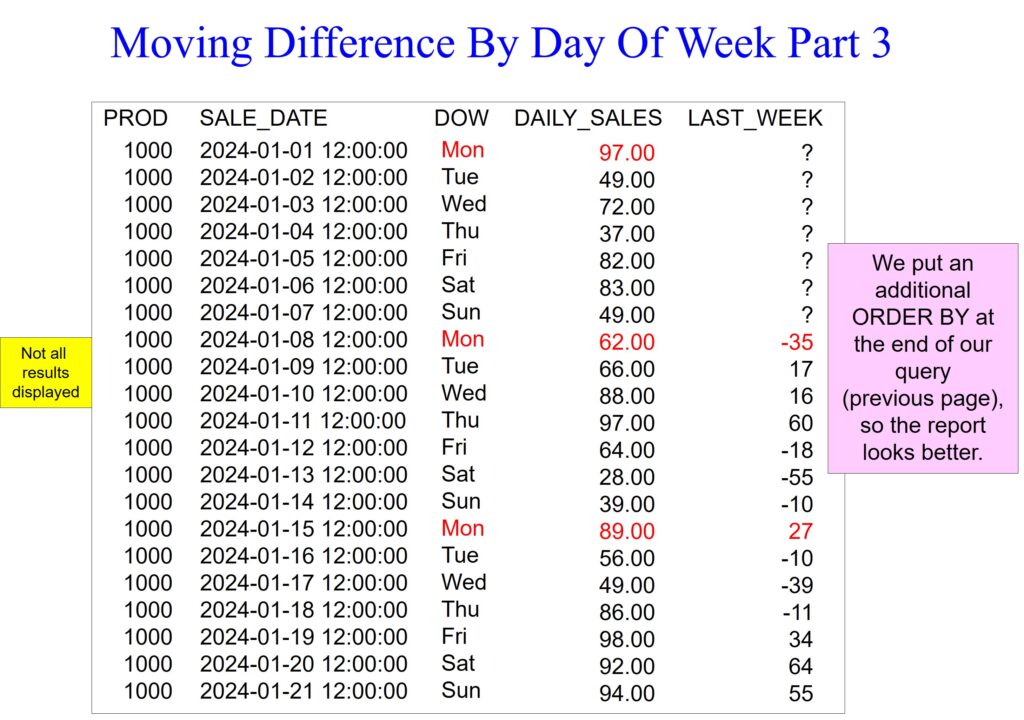The width and height of the screenshot is (1024, 720).
Task: Select the -55 last week value
Action: 797,477
